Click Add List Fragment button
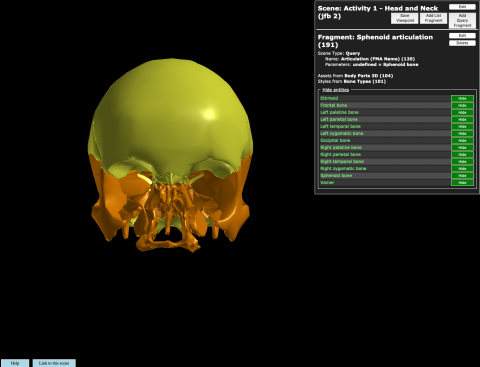The image size is (480, 367). (x=433, y=18)
